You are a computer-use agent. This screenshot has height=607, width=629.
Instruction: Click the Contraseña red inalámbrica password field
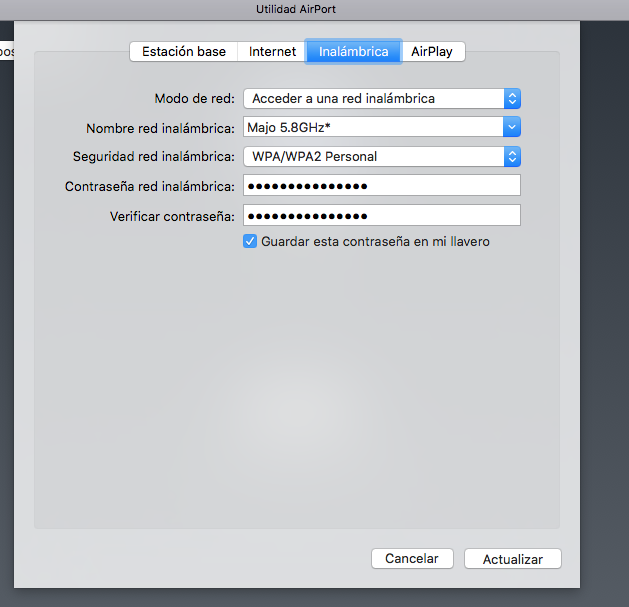pyautogui.click(x=382, y=185)
